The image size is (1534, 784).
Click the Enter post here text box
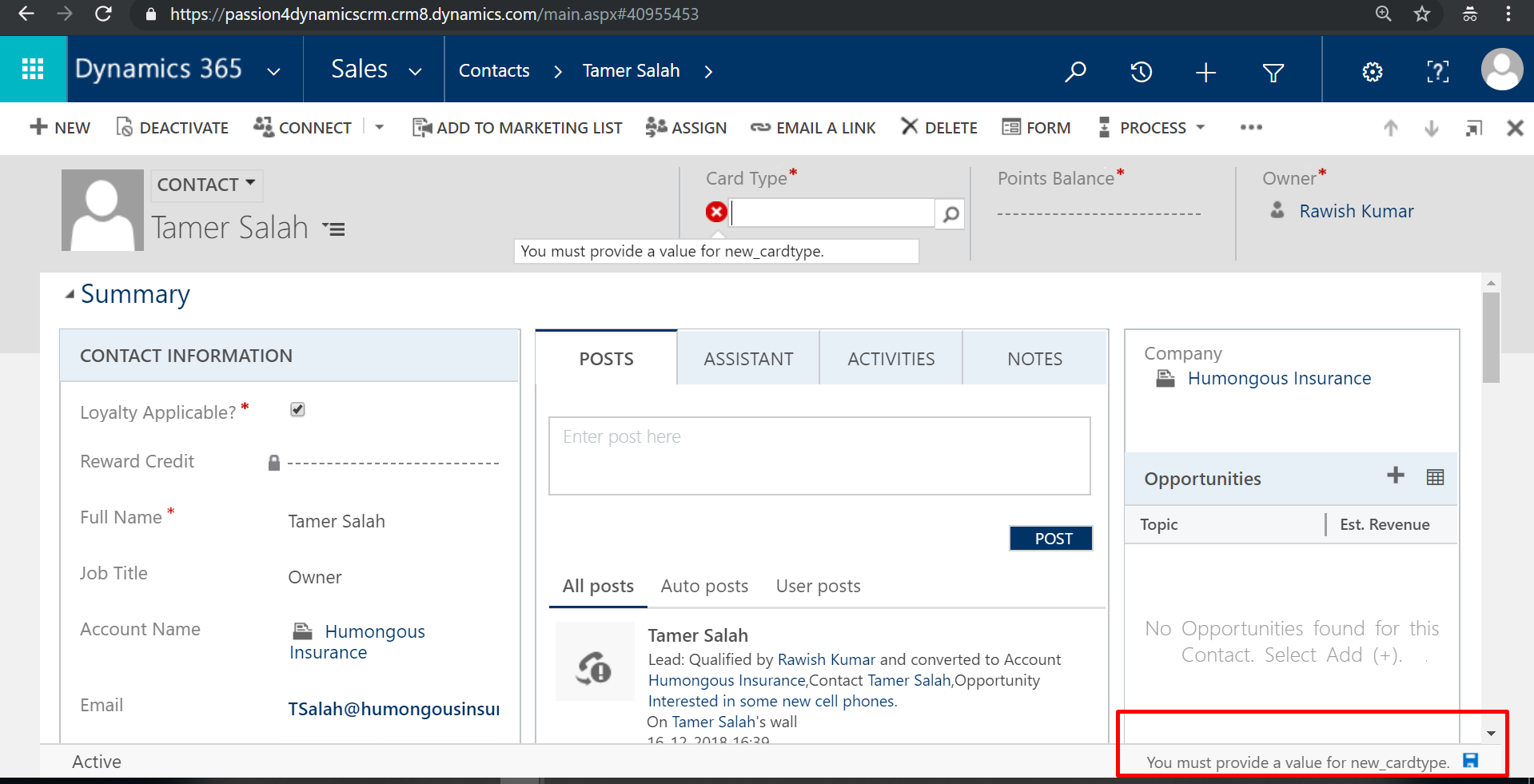point(819,456)
